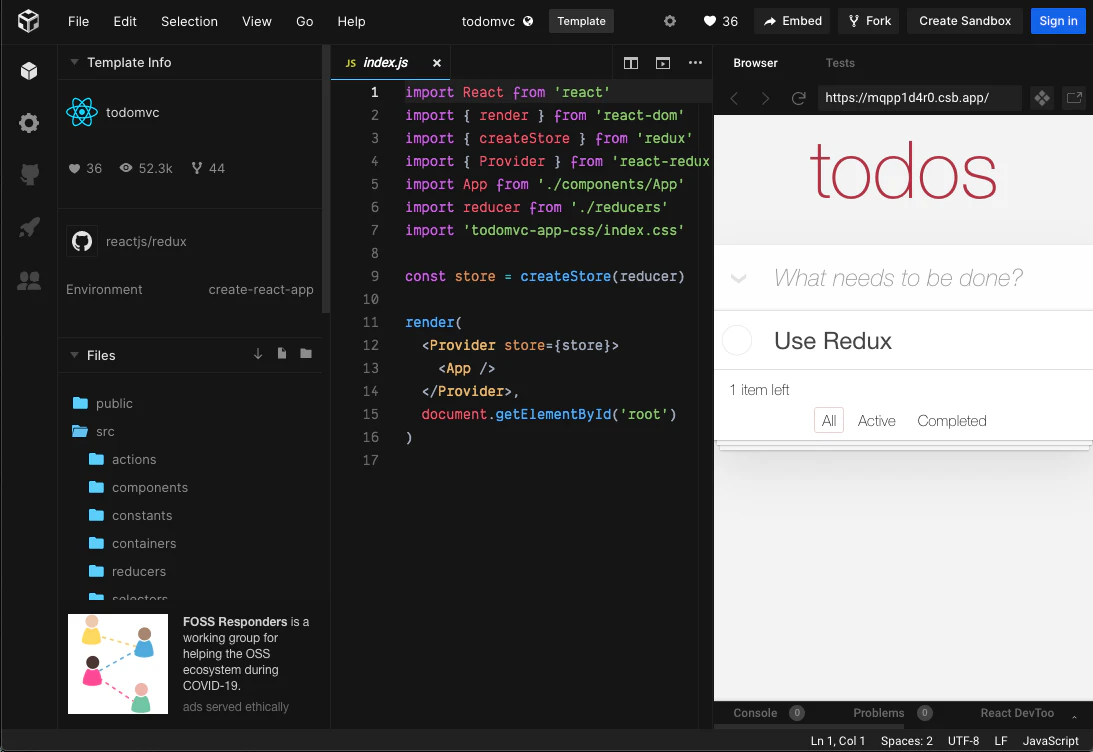This screenshot has width=1093, height=752.
Task: Create a new folder with folder icon
Action: [305, 353]
